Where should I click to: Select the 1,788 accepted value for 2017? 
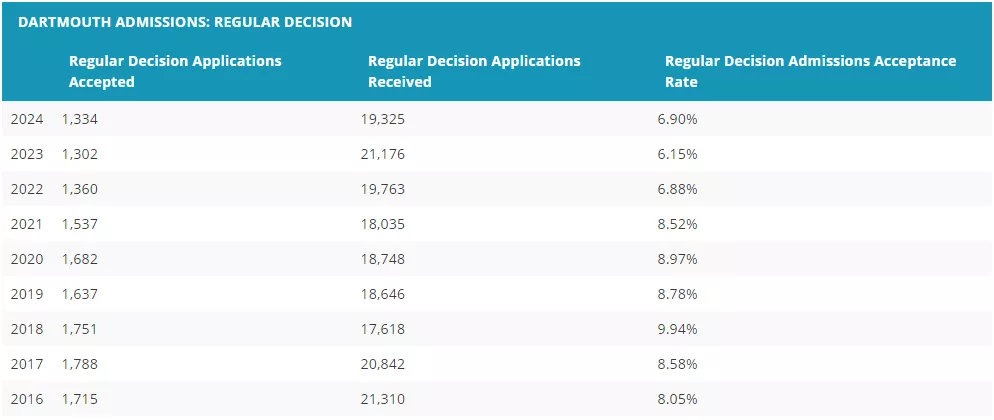click(80, 364)
